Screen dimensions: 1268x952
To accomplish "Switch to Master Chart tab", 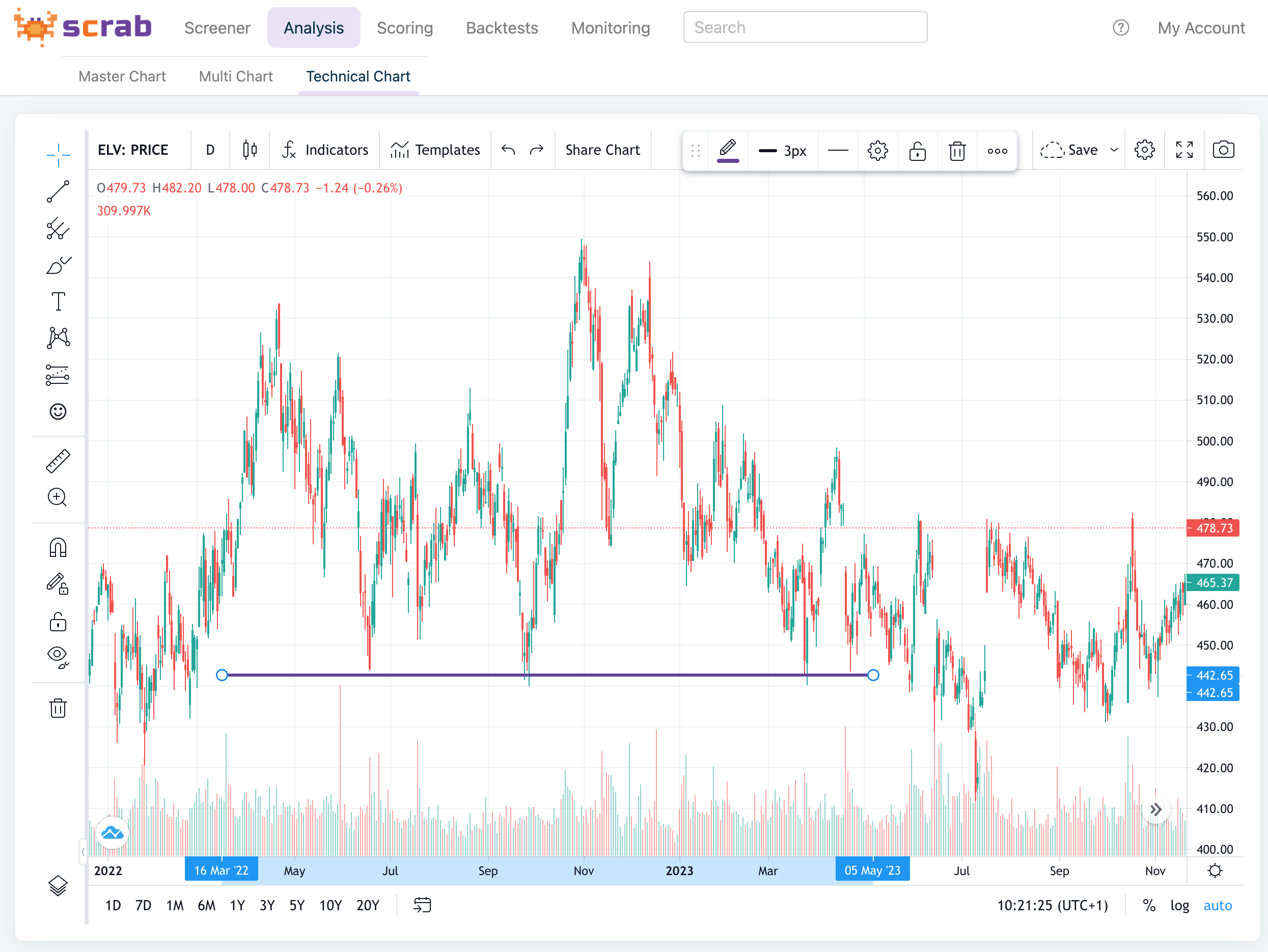I will (122, 76).
